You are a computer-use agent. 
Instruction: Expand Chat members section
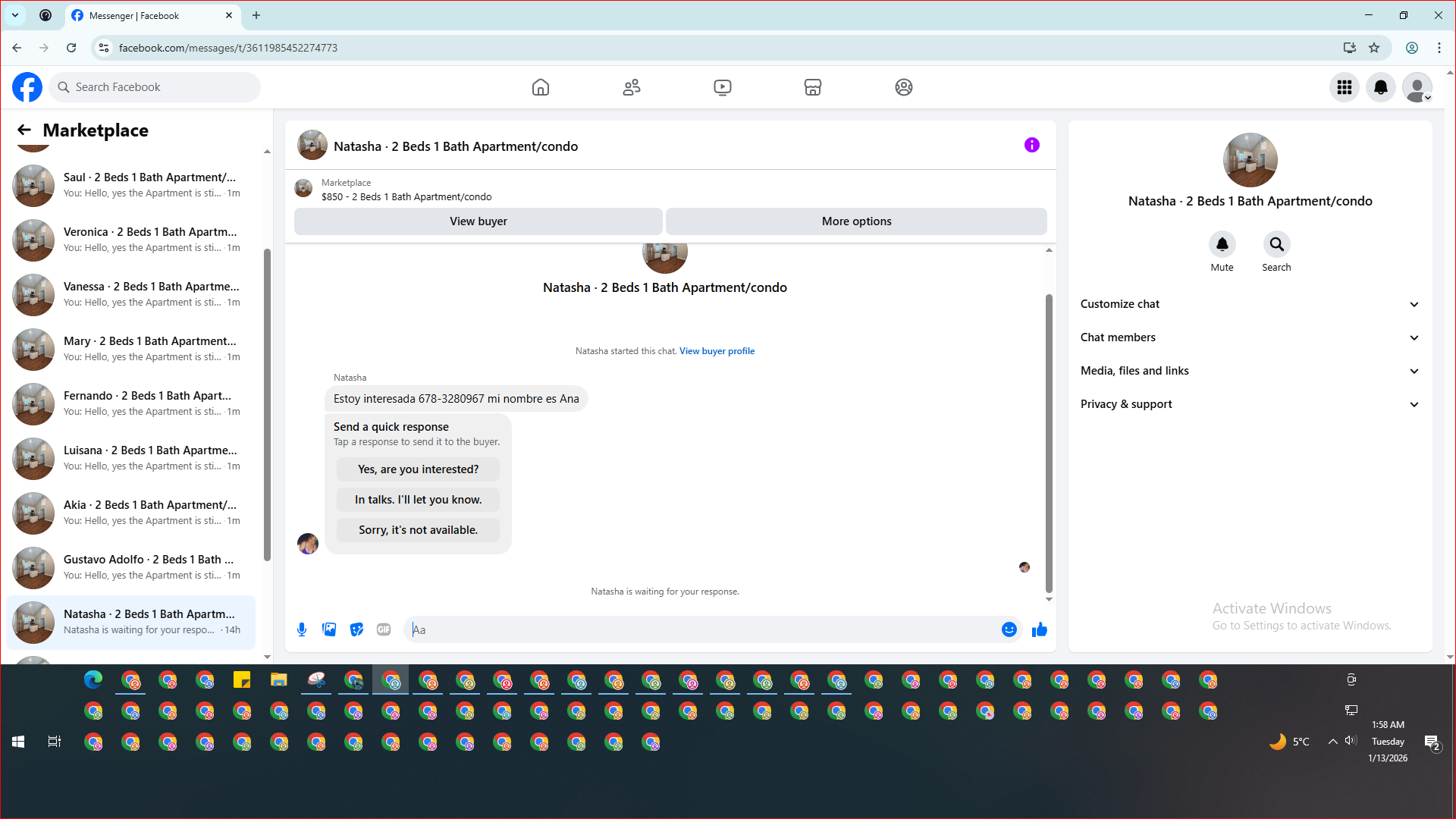coord(1249,337)
